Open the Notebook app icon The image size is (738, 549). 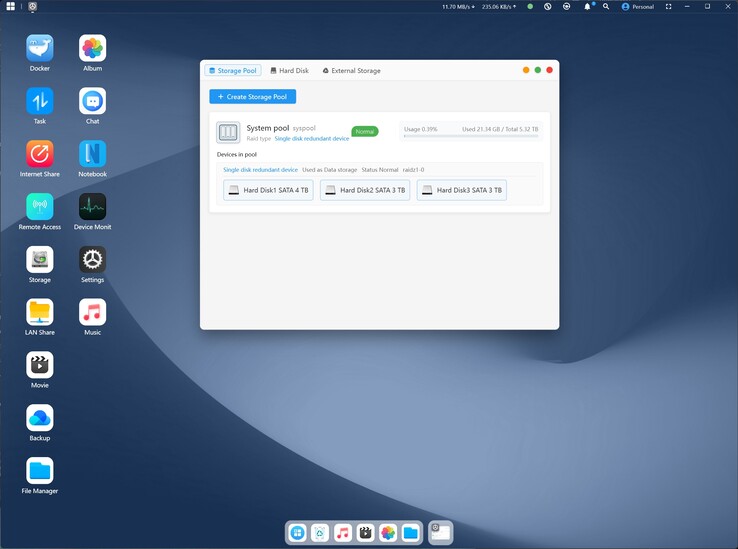point(92,154)
